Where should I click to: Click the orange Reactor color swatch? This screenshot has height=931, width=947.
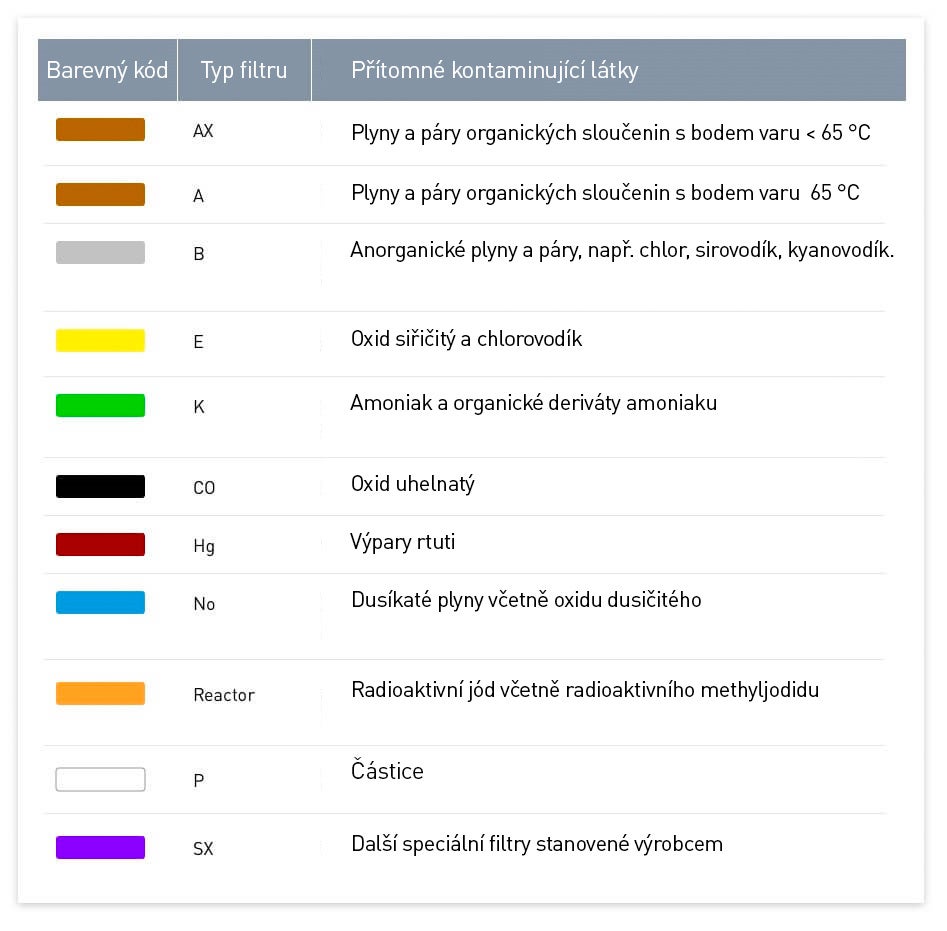pyautogui.click(x=100, y=694)
